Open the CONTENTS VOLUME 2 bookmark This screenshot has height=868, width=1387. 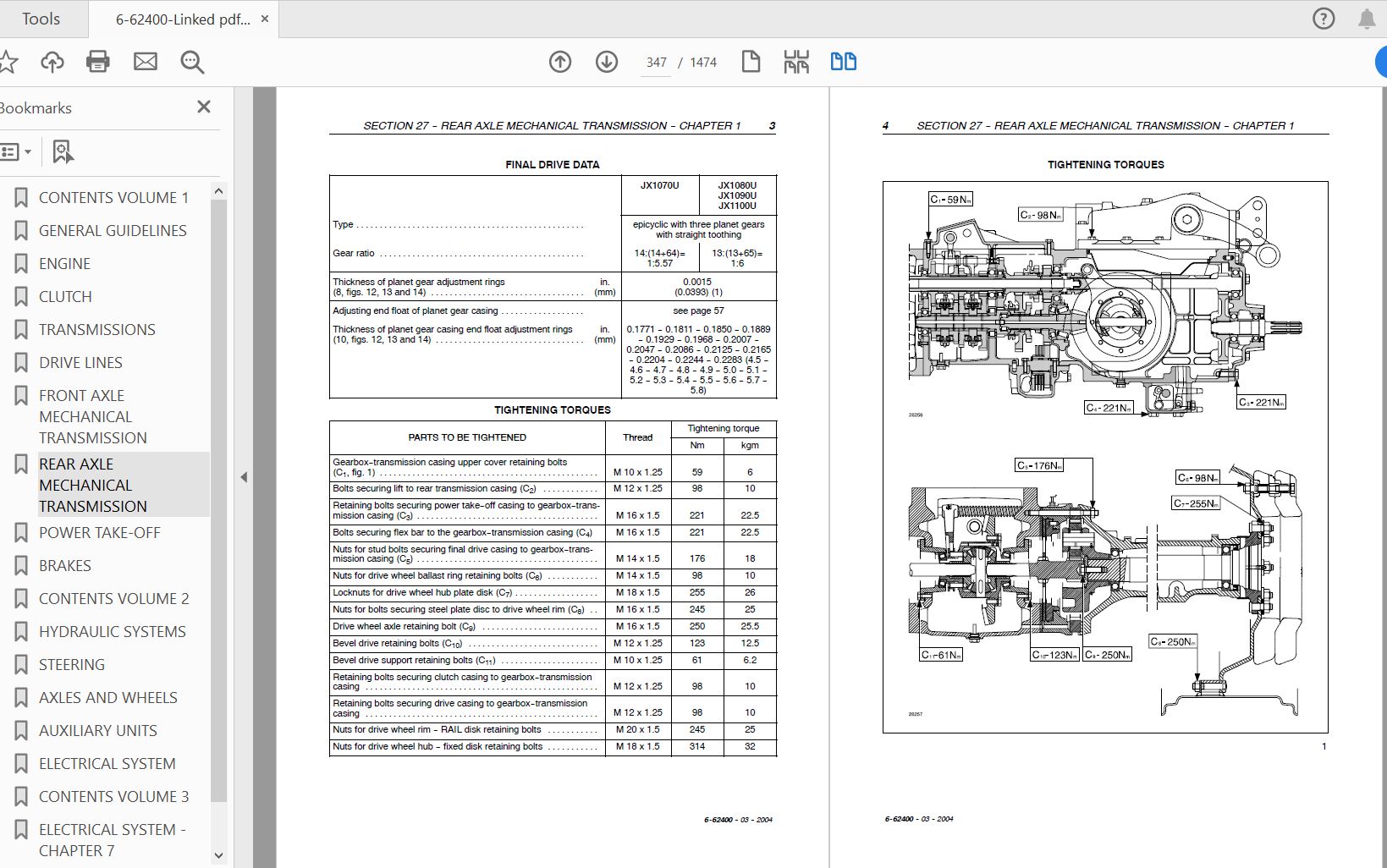click(x=114, y=598)
